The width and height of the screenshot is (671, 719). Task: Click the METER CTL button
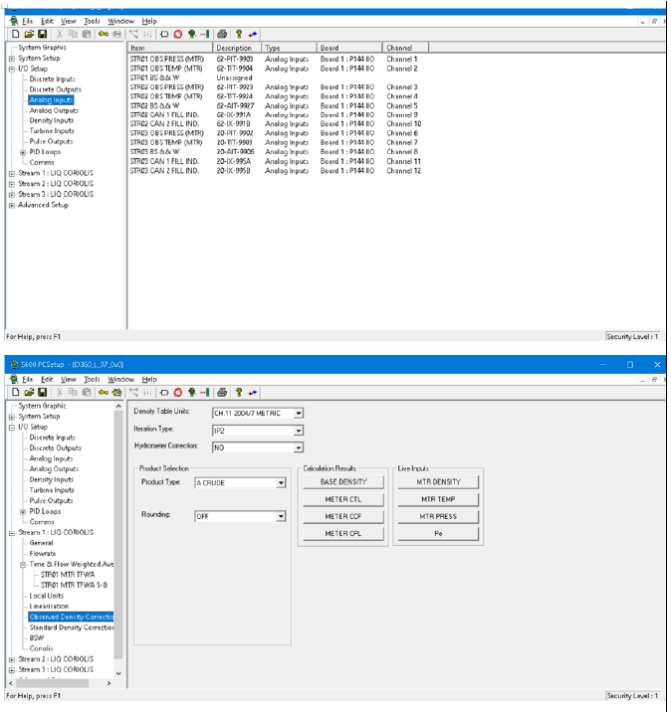pyautogui.click(x=343, y=499)
